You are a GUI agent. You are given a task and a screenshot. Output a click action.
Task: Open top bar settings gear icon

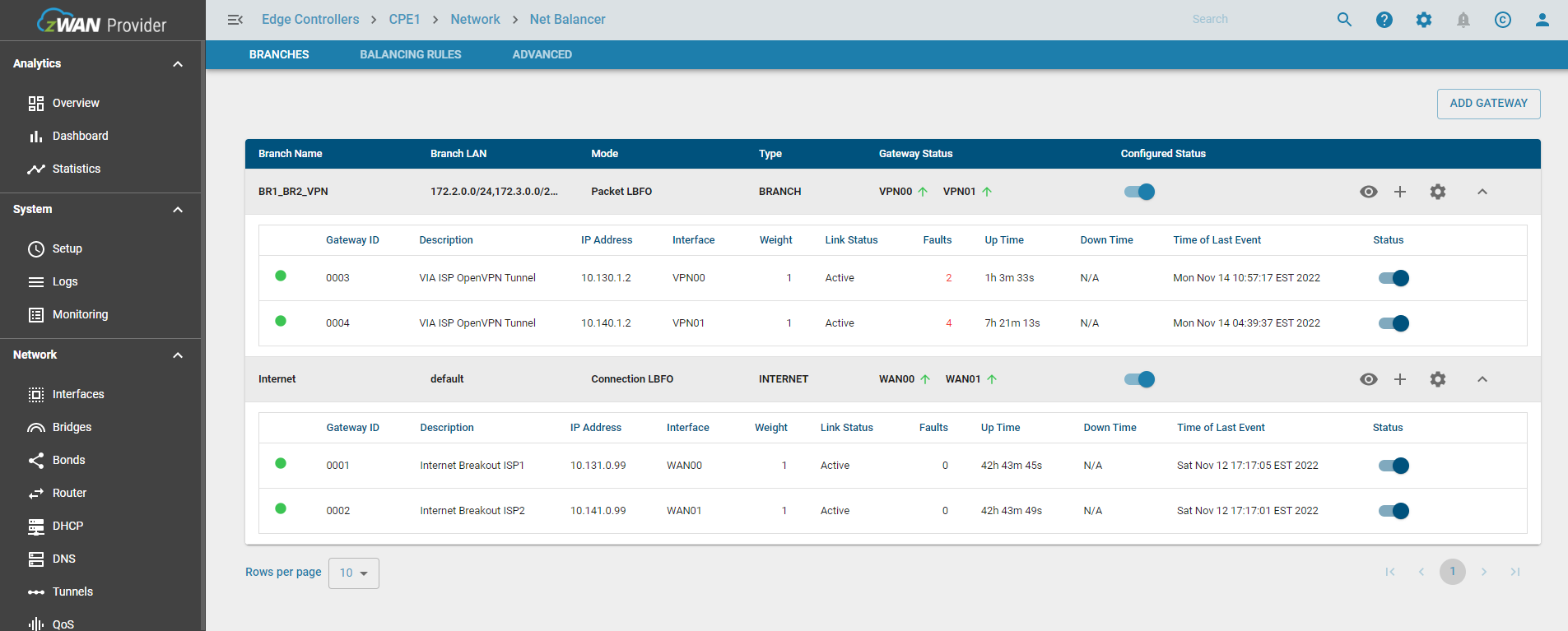click(x=1423, y=20)
